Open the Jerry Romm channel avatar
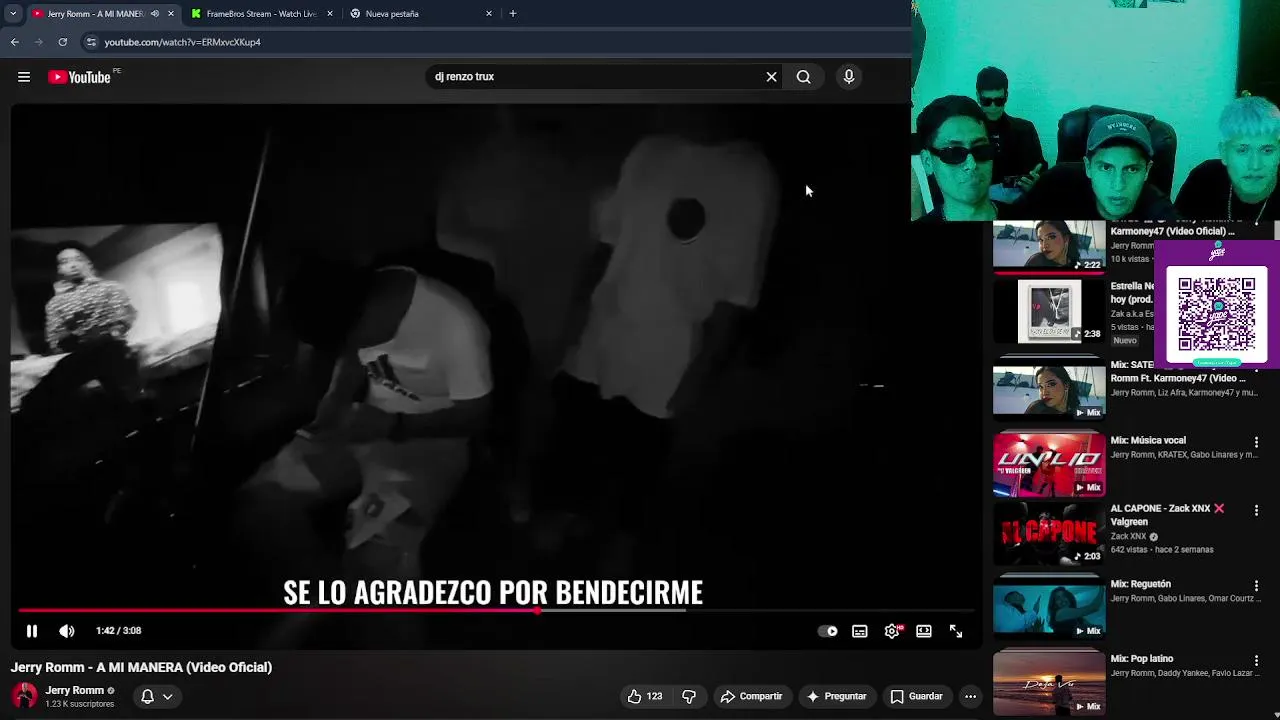The width and height of the screenshot is (1280, 720). point(24,696)
